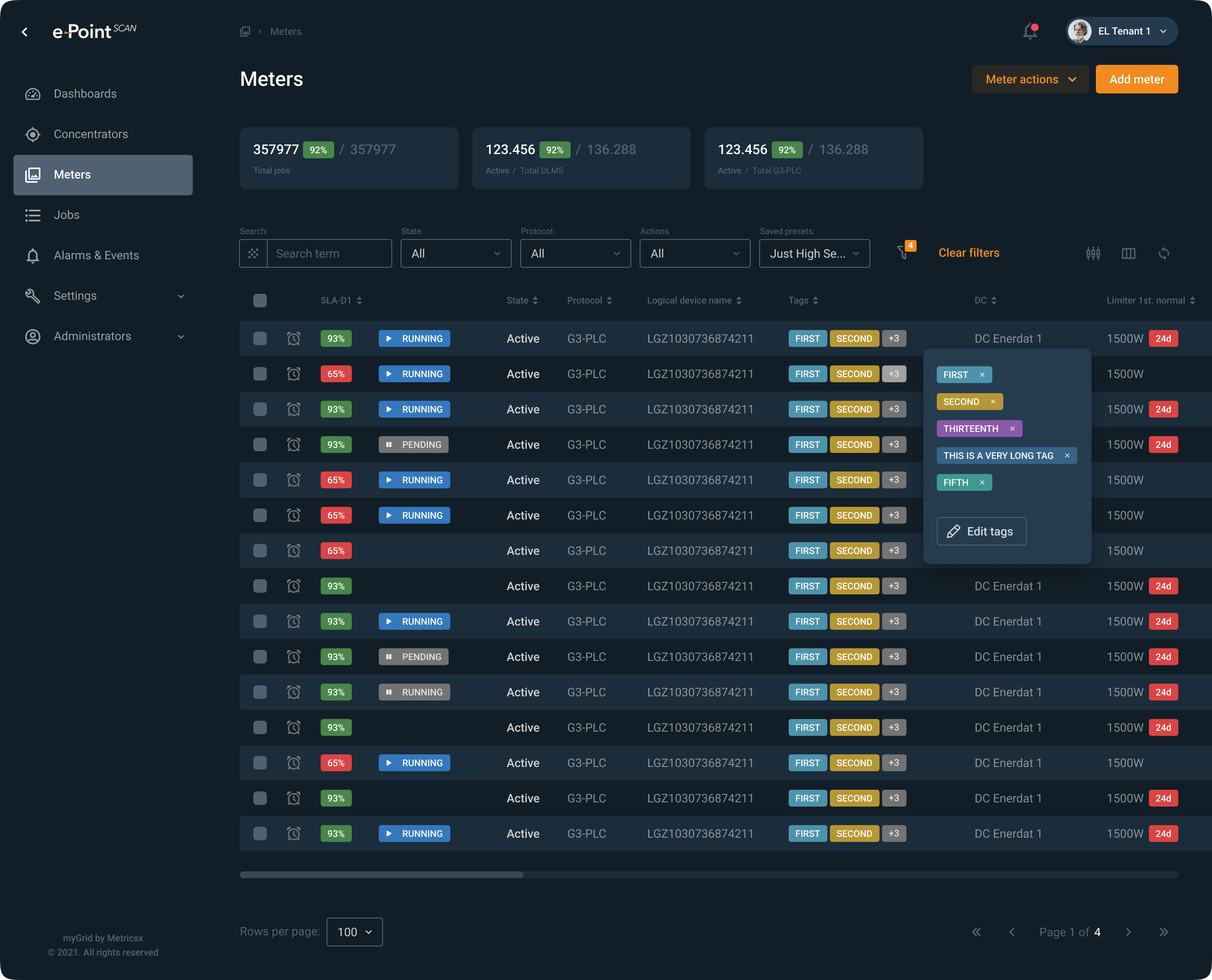The height and width of the screenshot is (980, 1212).
Task: Click the filter funnel icon with badge
Action: (x=904, y=252)
